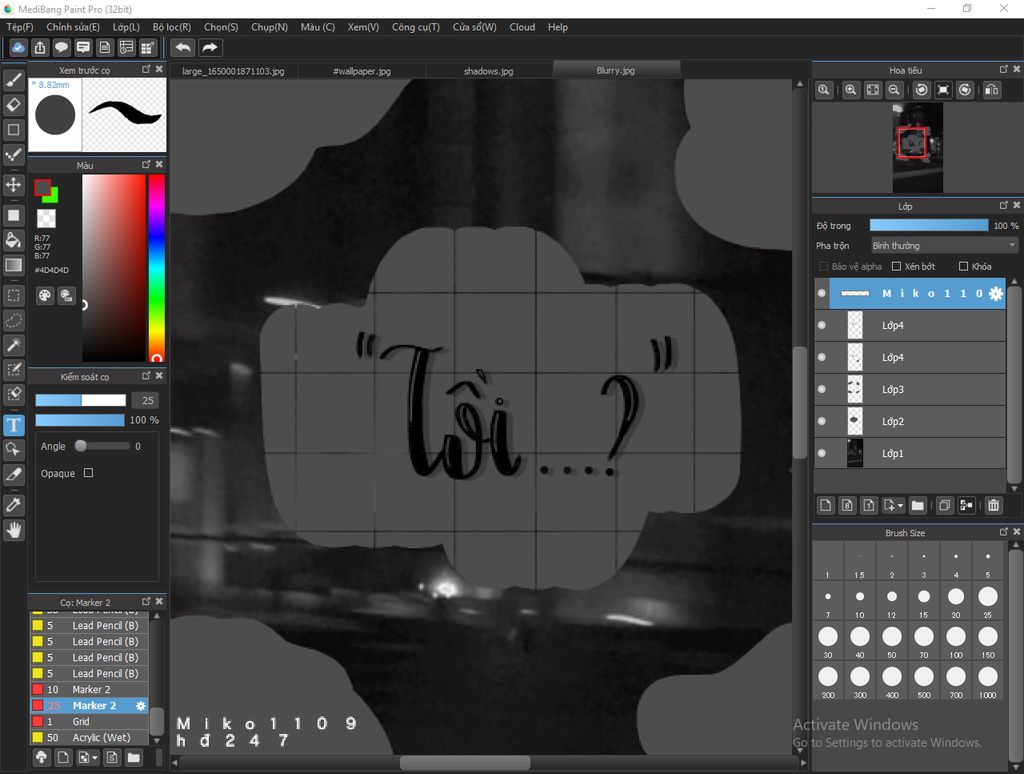Duplicate the selected layer
Image resolution: width=1024 pixels, height=774 pixels.
pos(944,505)
